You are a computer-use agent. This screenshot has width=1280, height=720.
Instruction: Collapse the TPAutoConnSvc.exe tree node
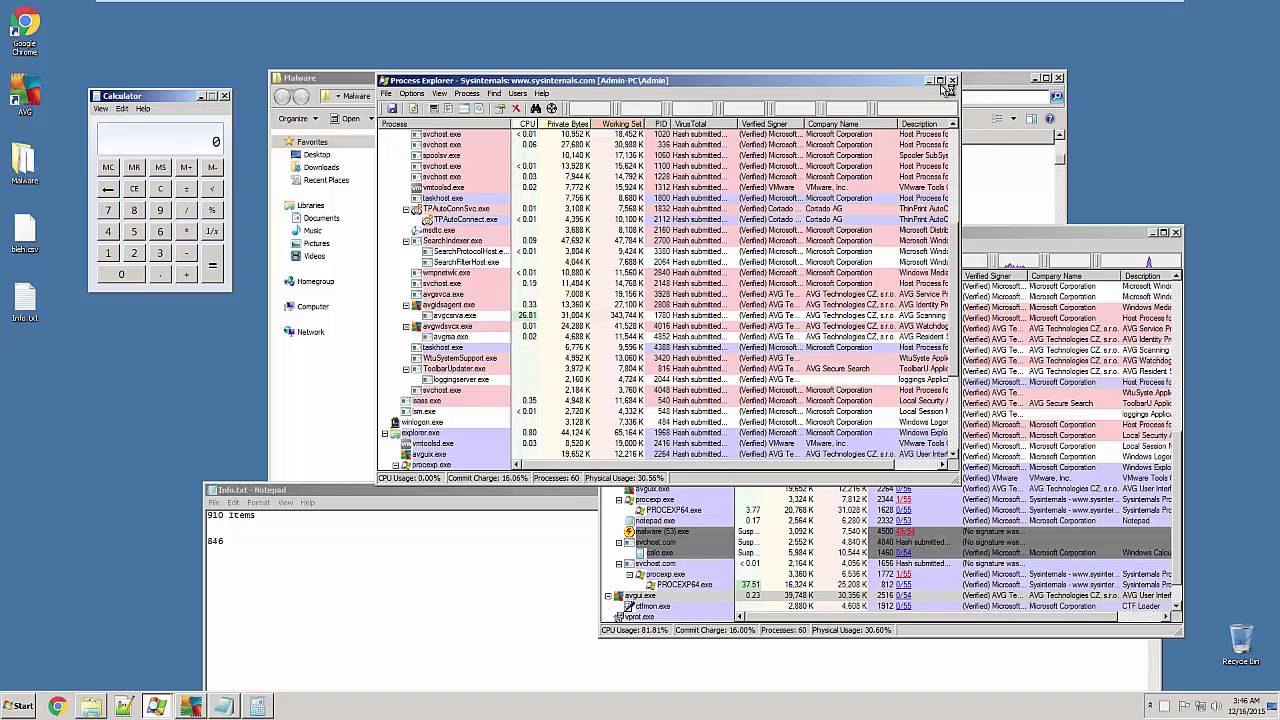(406, 209)
